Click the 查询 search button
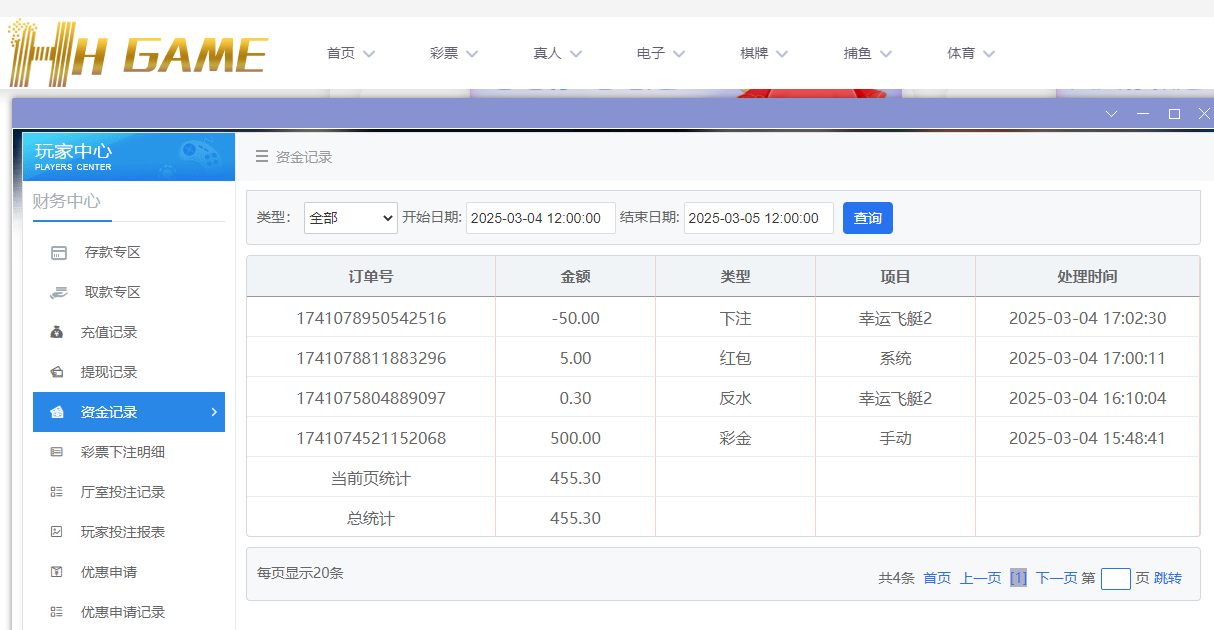Screen dimensions: 1214x630 (867, 217)
